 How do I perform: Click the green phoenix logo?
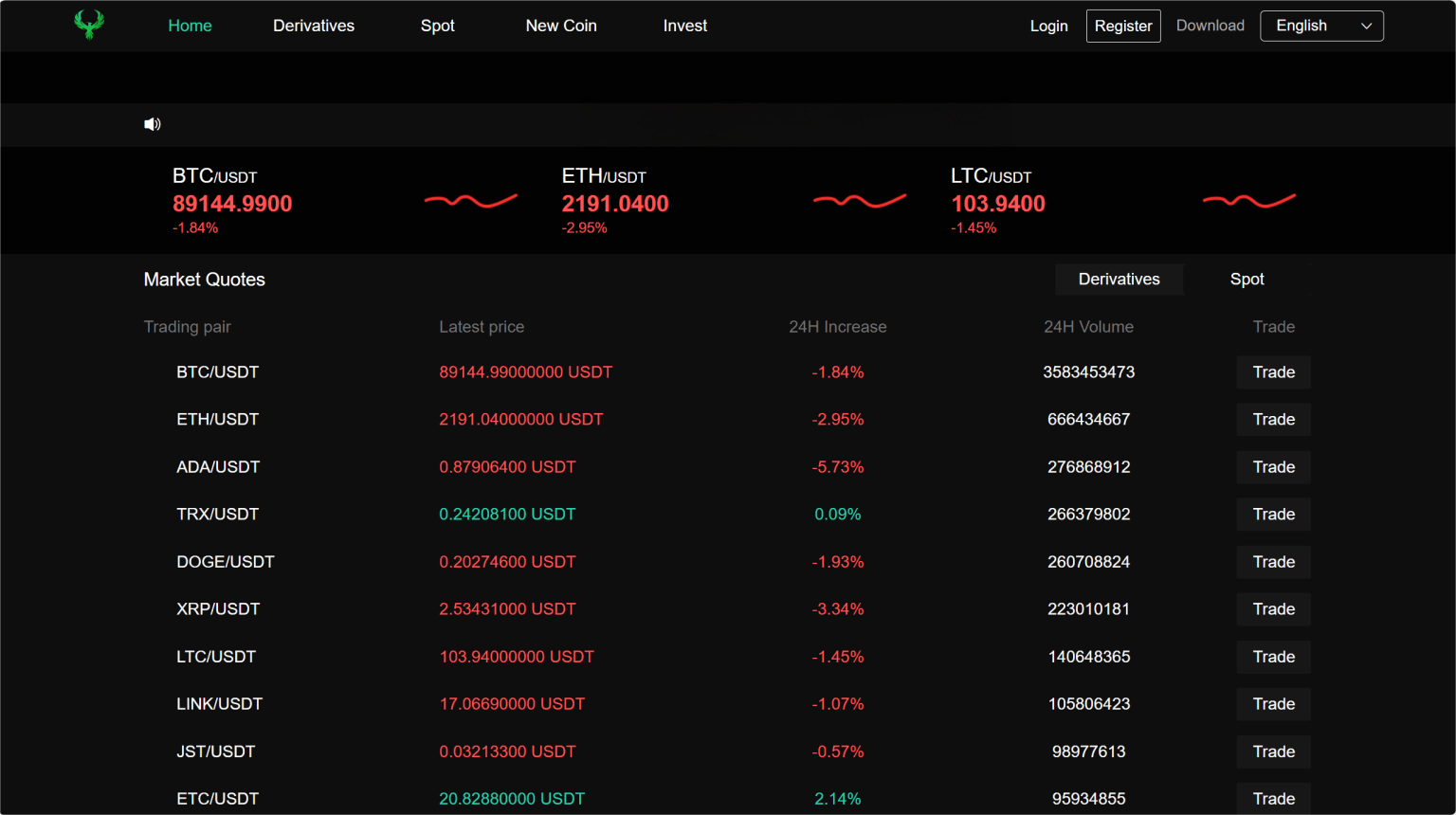click(x=89, y=25)
